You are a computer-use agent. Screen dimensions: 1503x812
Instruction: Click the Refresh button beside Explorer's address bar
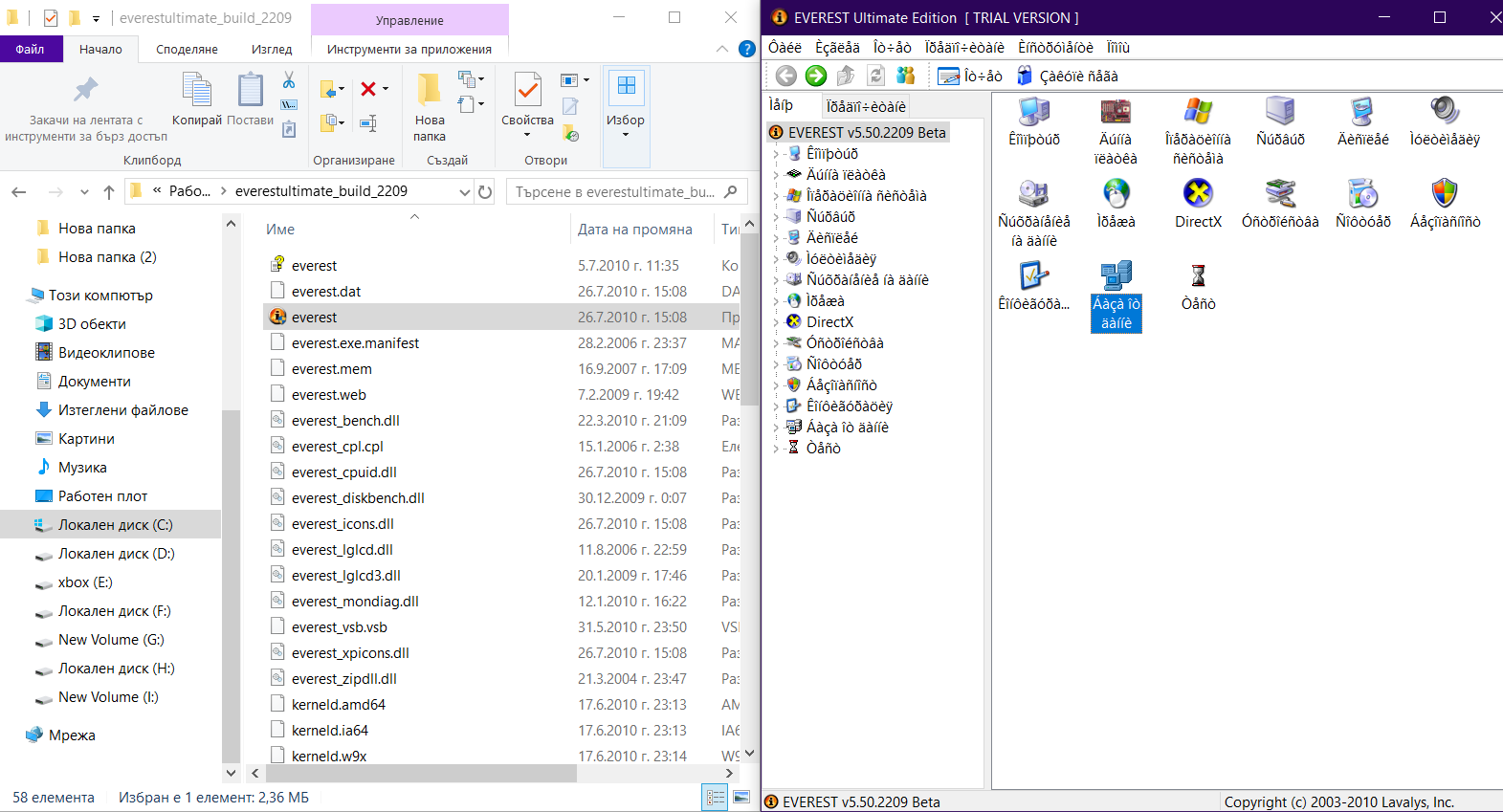[485, 191]
